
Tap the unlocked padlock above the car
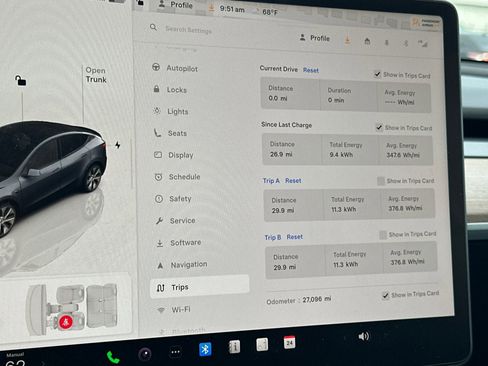[x=21, y=80]
